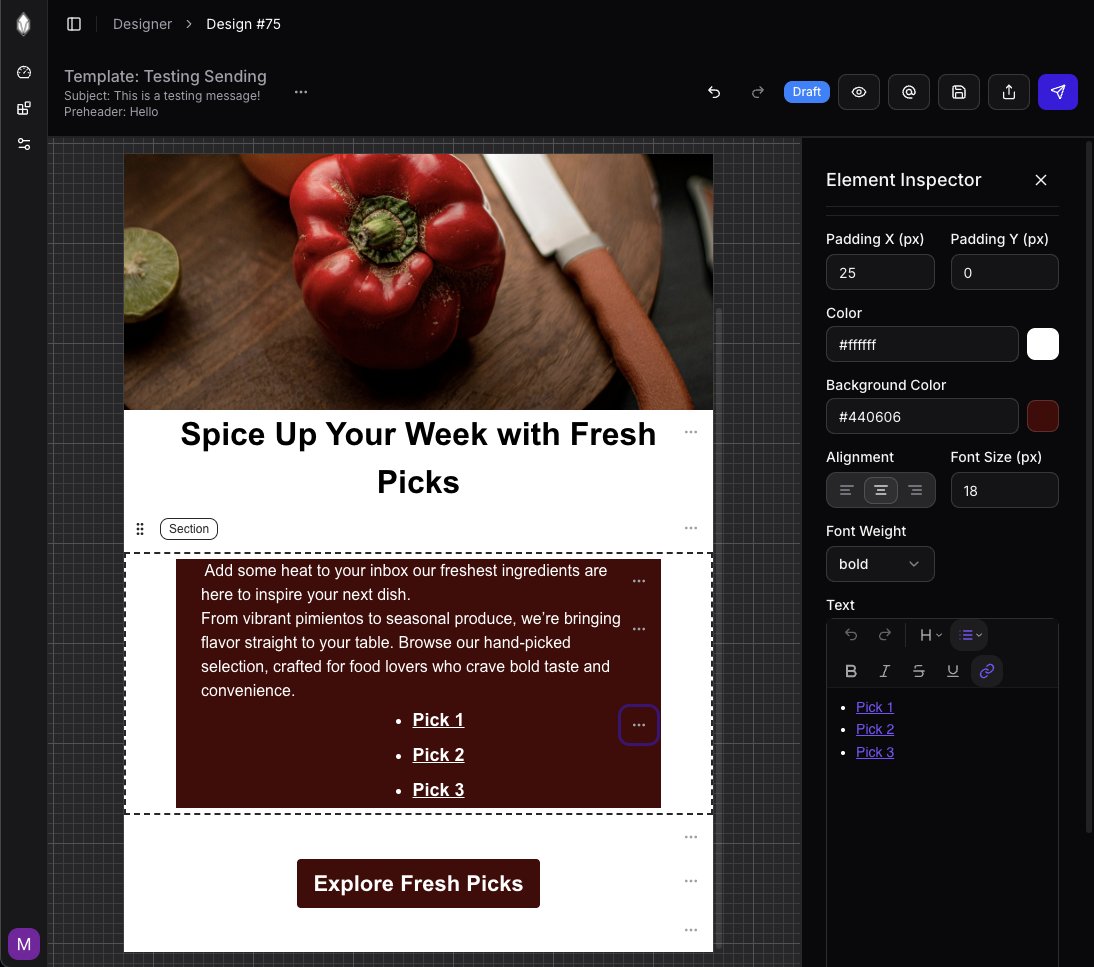Viewport: 1094px width, 967px height.
Task: Undo the last design change in header
Action: 714,92
